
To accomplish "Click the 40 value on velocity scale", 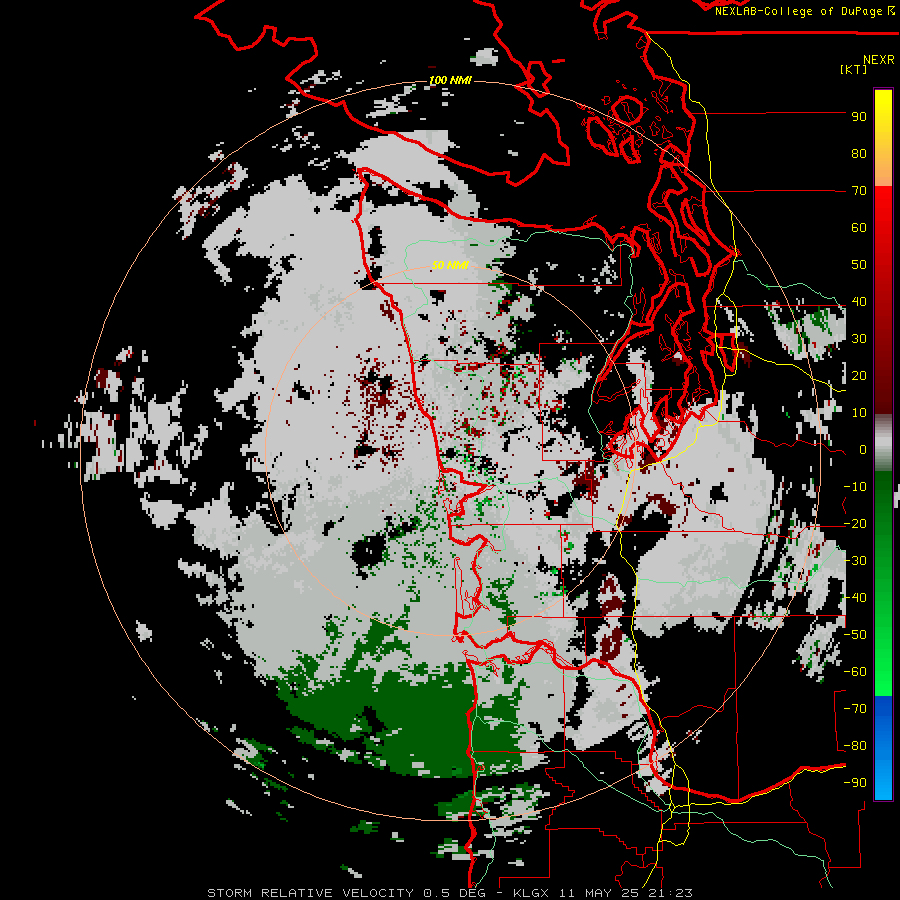I will 859,302.
